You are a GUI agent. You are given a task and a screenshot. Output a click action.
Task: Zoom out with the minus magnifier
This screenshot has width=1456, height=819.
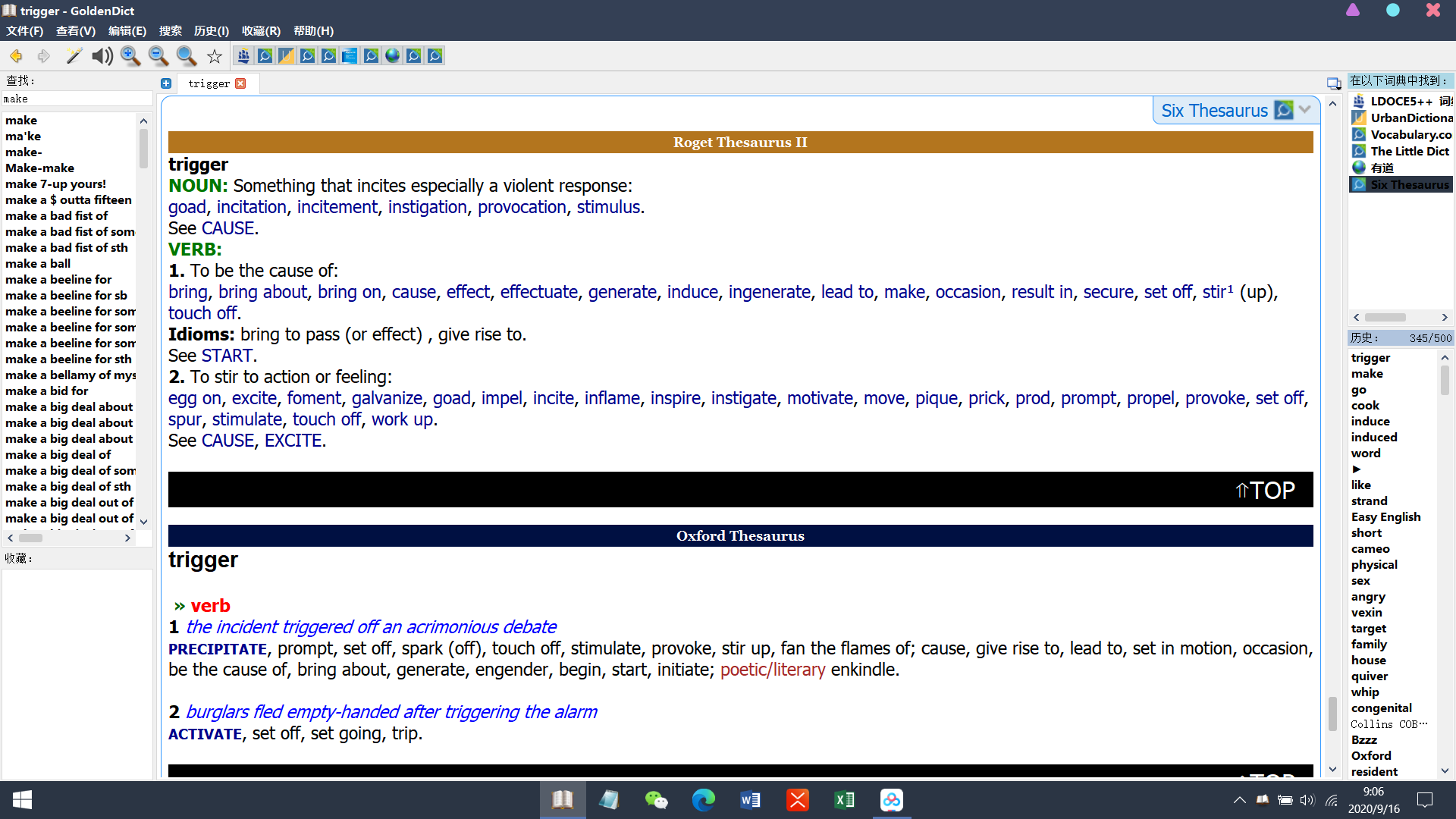[158, 56]
